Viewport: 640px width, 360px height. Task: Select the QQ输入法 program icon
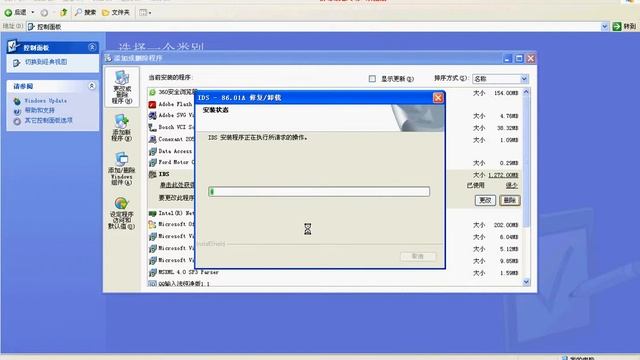152,283
